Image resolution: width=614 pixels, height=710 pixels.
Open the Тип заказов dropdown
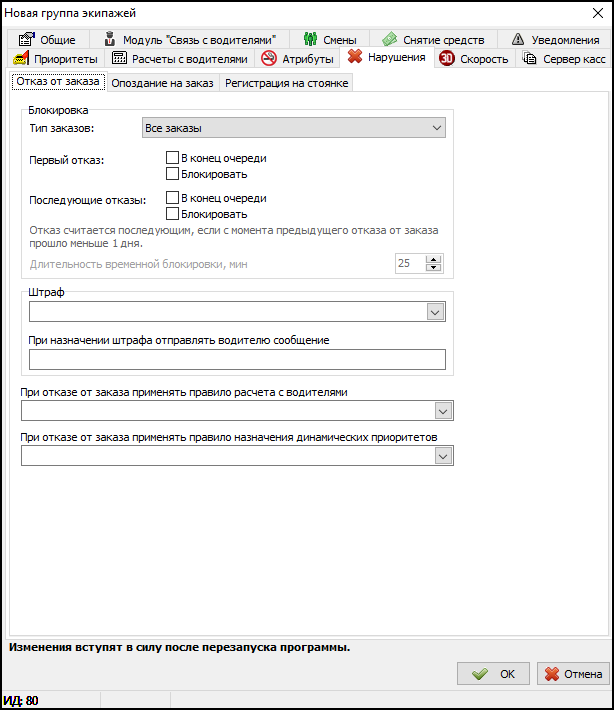click(x=436, y=128)
